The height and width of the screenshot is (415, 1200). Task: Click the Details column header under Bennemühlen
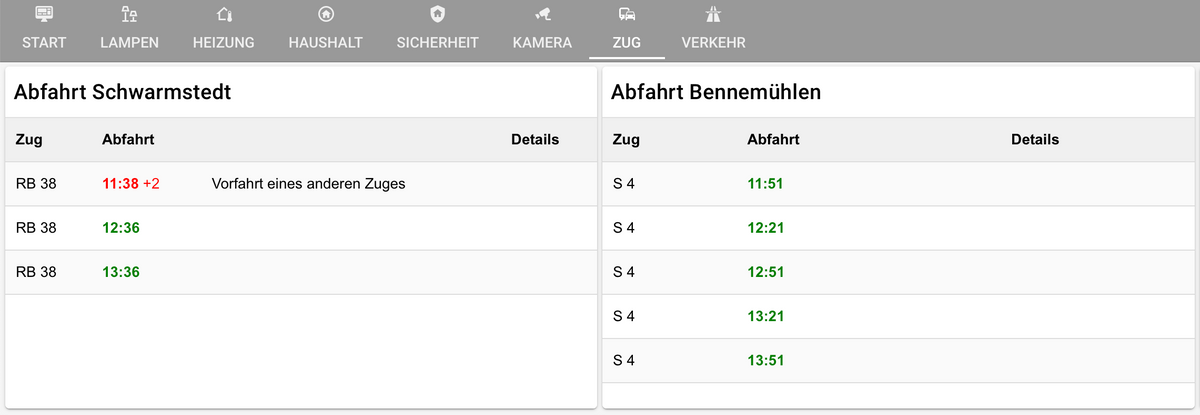click(x=1034, y=140)
